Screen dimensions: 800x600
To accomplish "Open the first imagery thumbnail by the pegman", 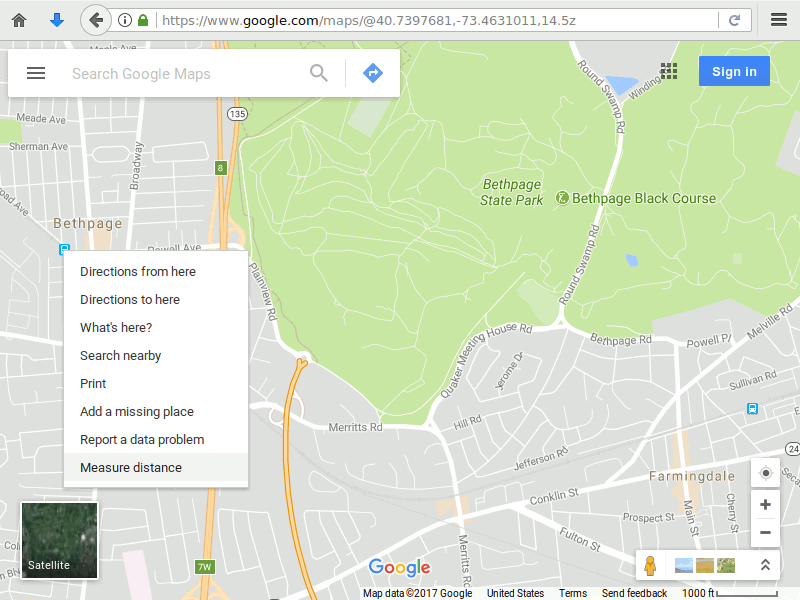I will [684, 565].
